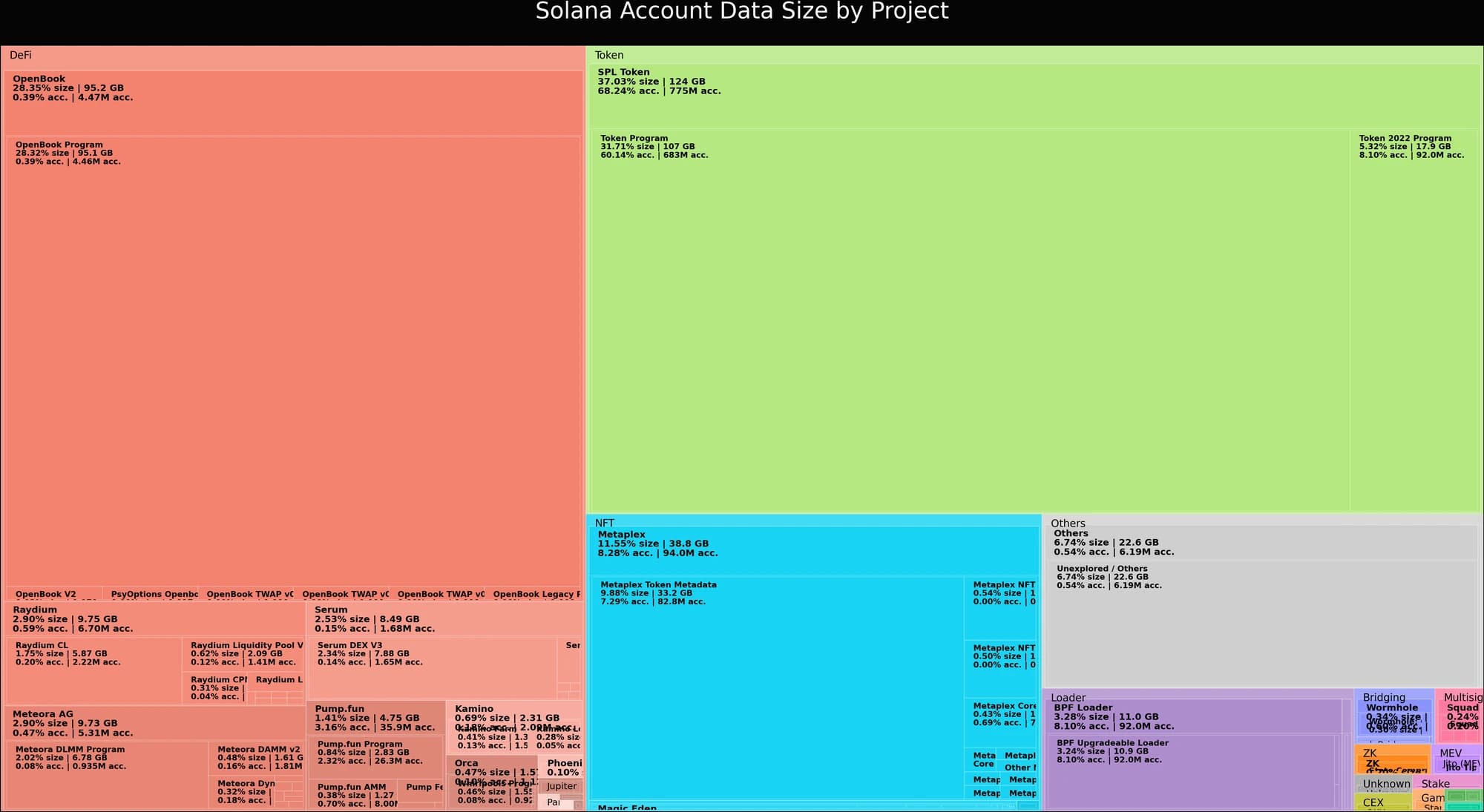Select the Raydium Liquidity Pool tile
The height and width of the screenshot is (812, 1484).
[x=243, y=654]
